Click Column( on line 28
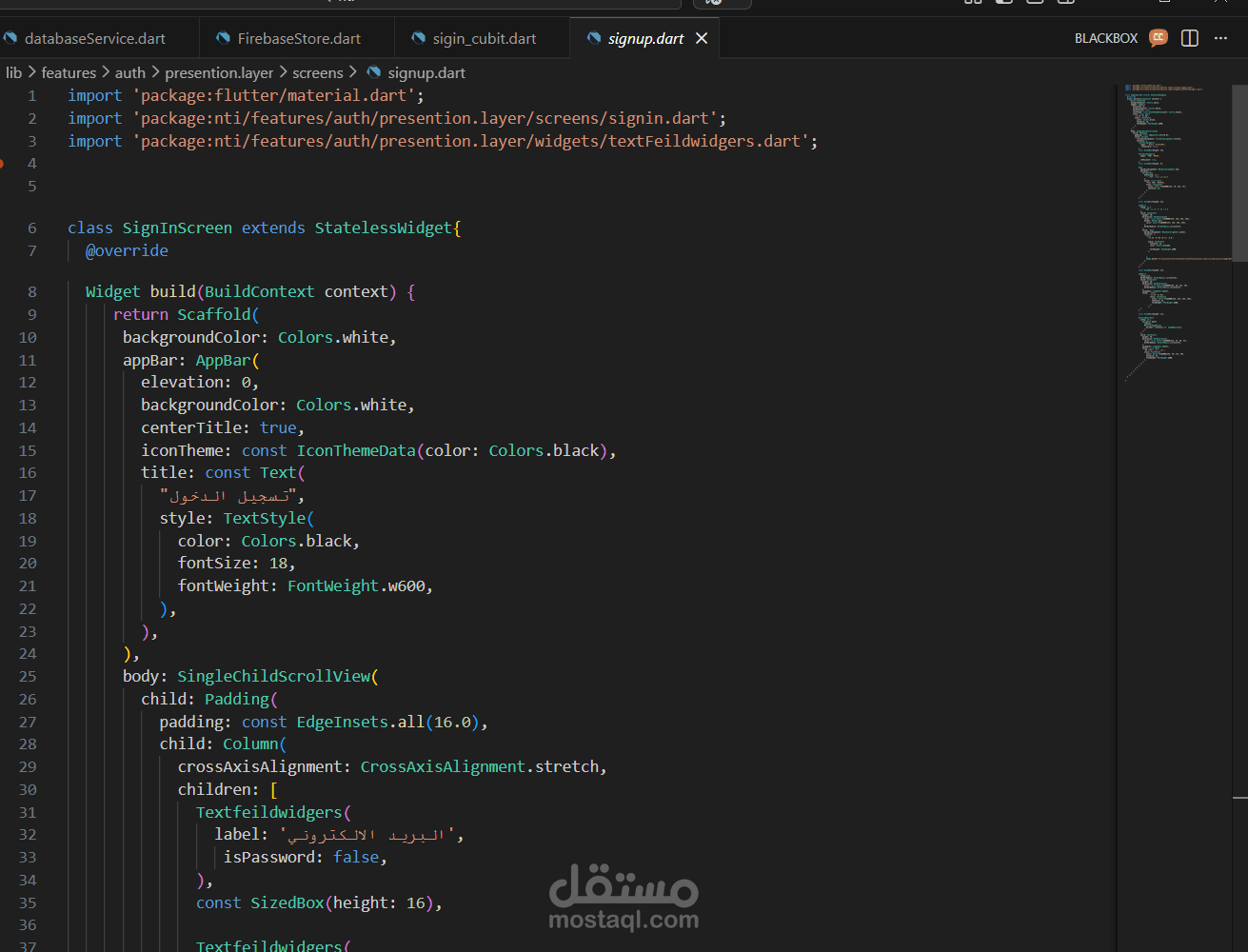Viewport: 1248px width, 952px height. click(x=255, y=744)
